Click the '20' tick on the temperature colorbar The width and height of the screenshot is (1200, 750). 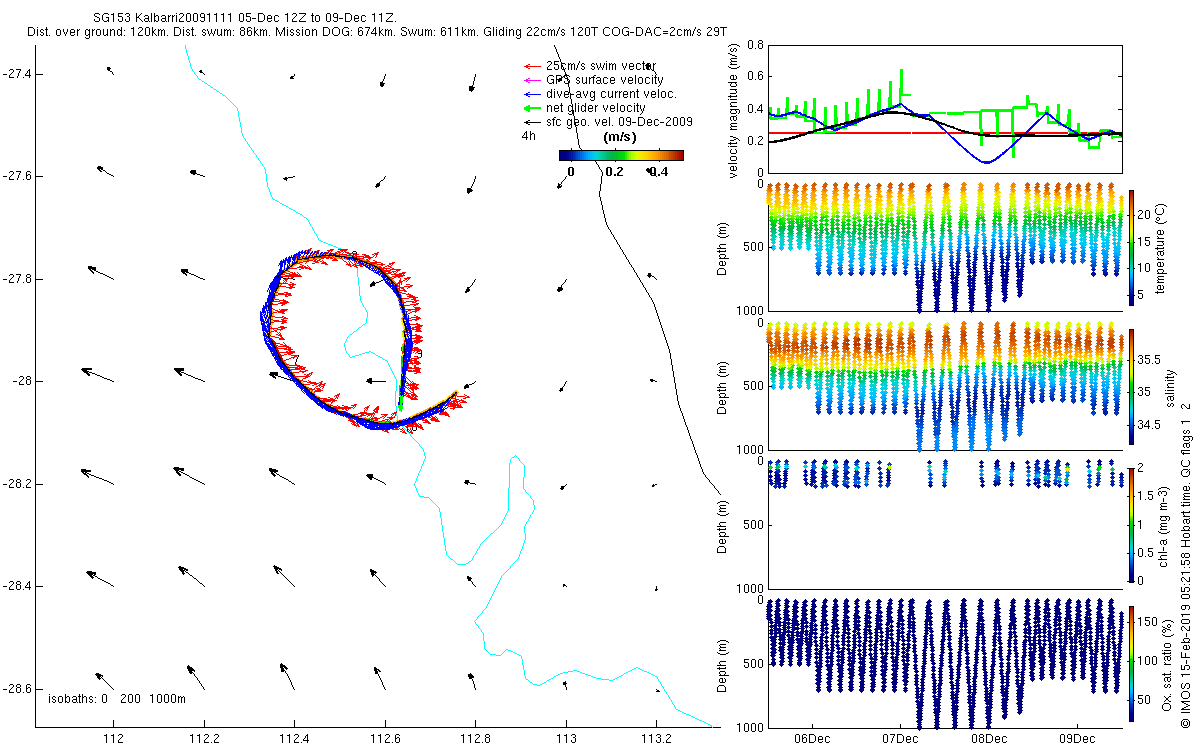point(1144,214)
